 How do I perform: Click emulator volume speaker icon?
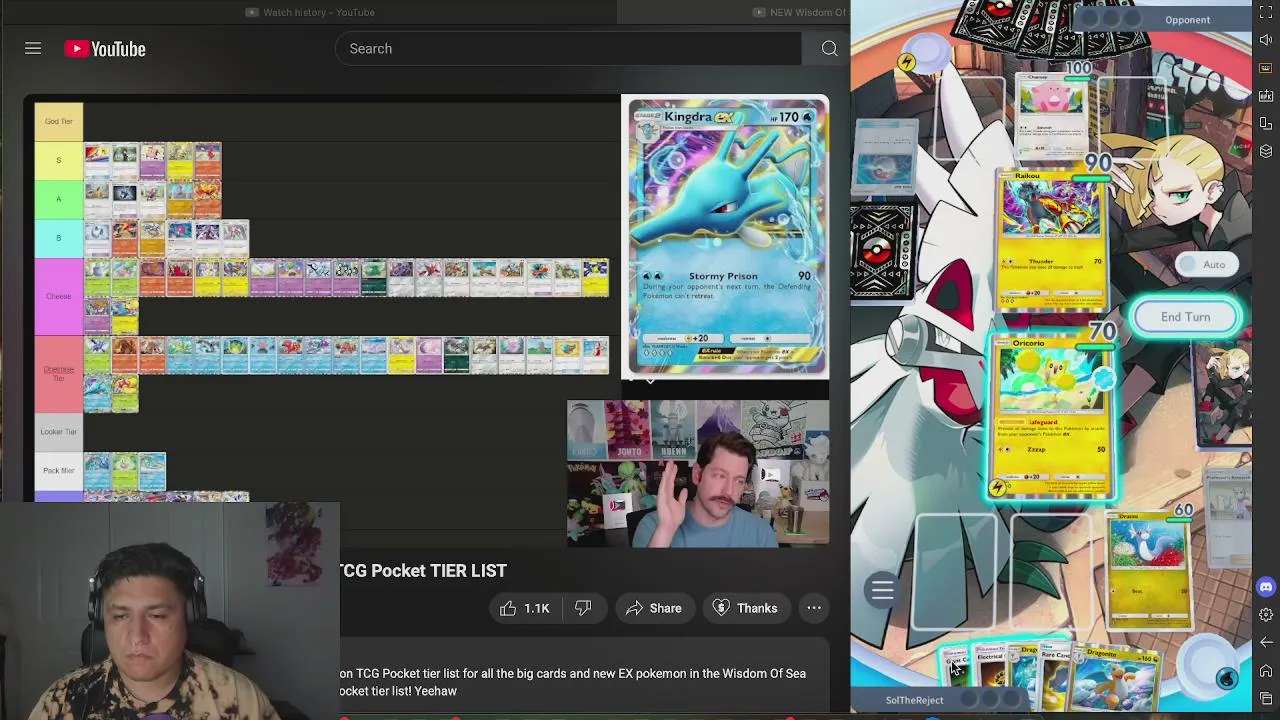pos(1266,40)
